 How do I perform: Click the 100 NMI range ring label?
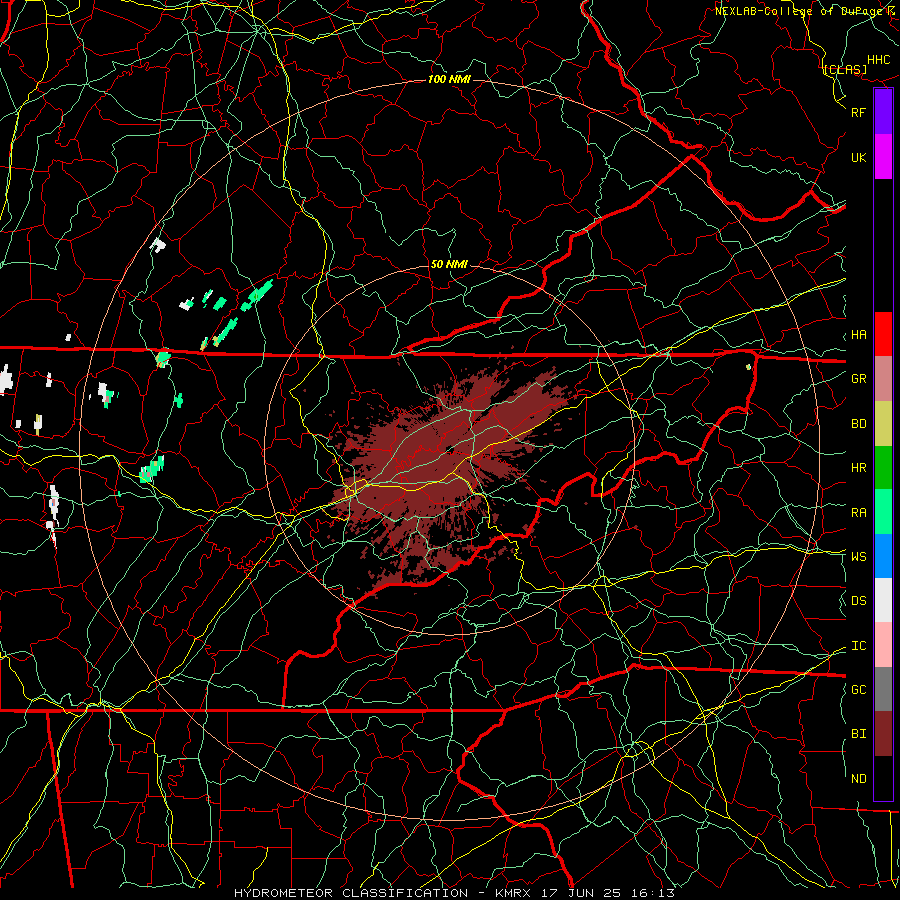pyautogui.click(x=449, y=79)
